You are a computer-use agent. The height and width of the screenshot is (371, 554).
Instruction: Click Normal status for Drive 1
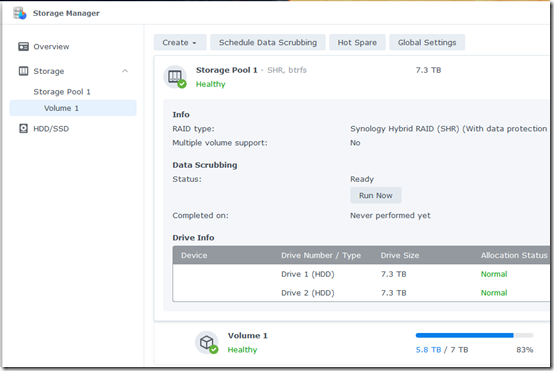[x=494, y=274]
